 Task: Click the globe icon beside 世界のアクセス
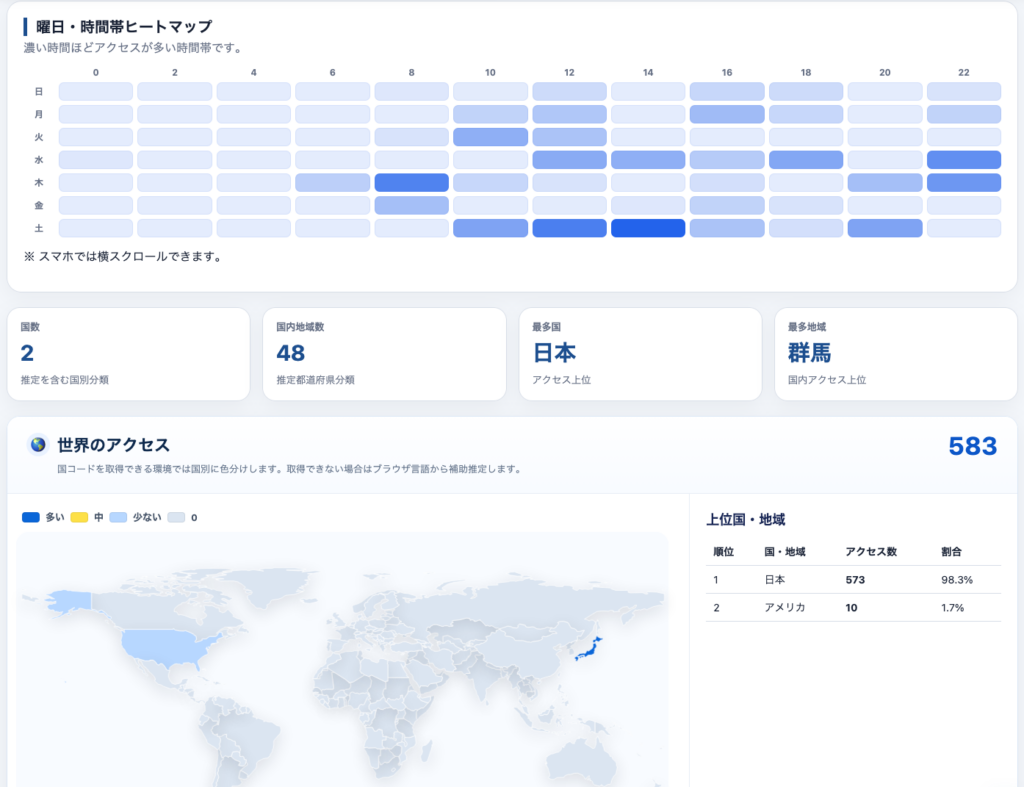pos(38,445)
